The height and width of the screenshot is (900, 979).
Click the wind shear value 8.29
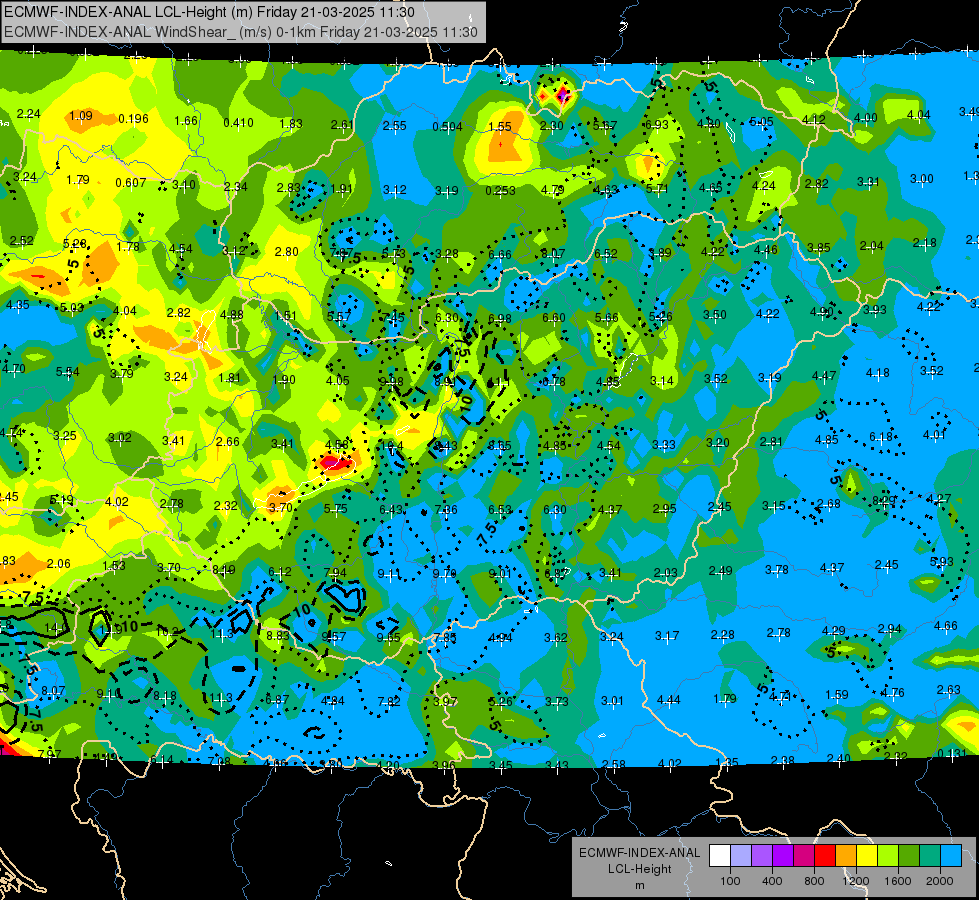coord(884,500)
